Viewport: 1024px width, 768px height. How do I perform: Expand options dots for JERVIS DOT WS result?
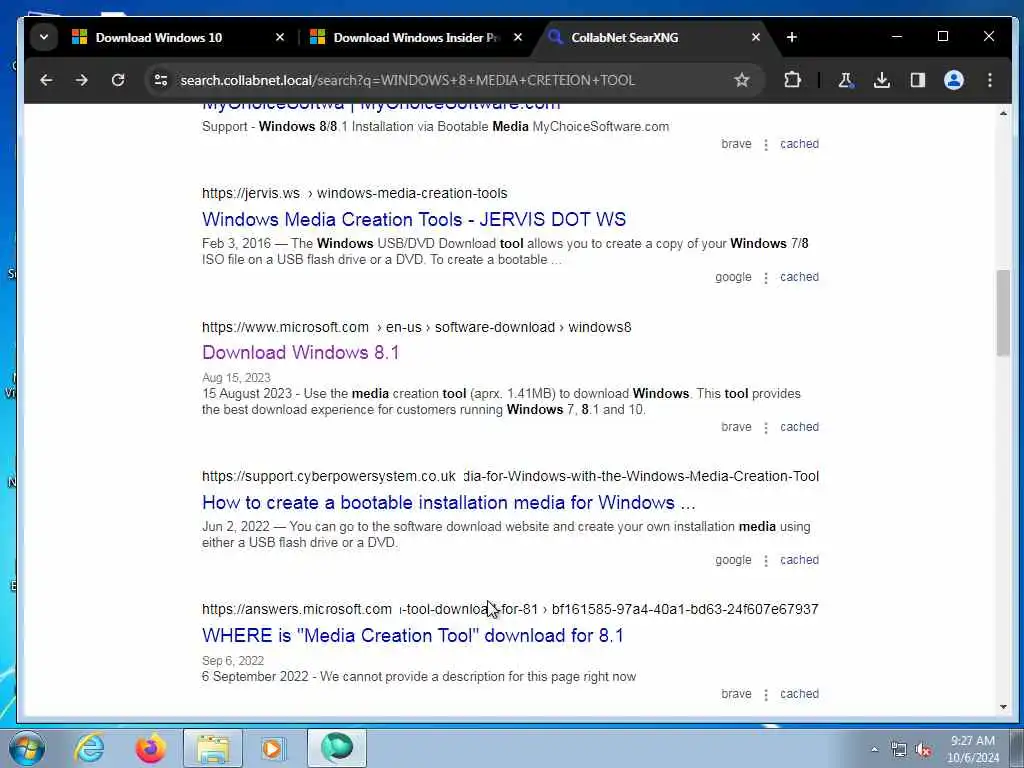point(766,278)
